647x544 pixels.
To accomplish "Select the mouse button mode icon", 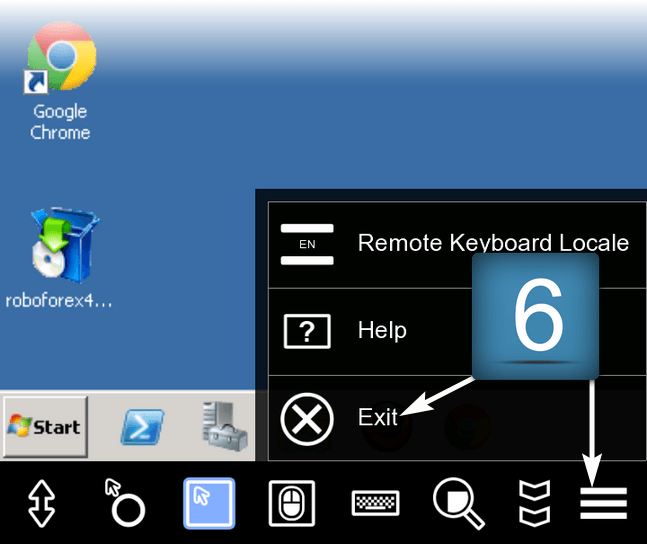I will click(292, 502).
